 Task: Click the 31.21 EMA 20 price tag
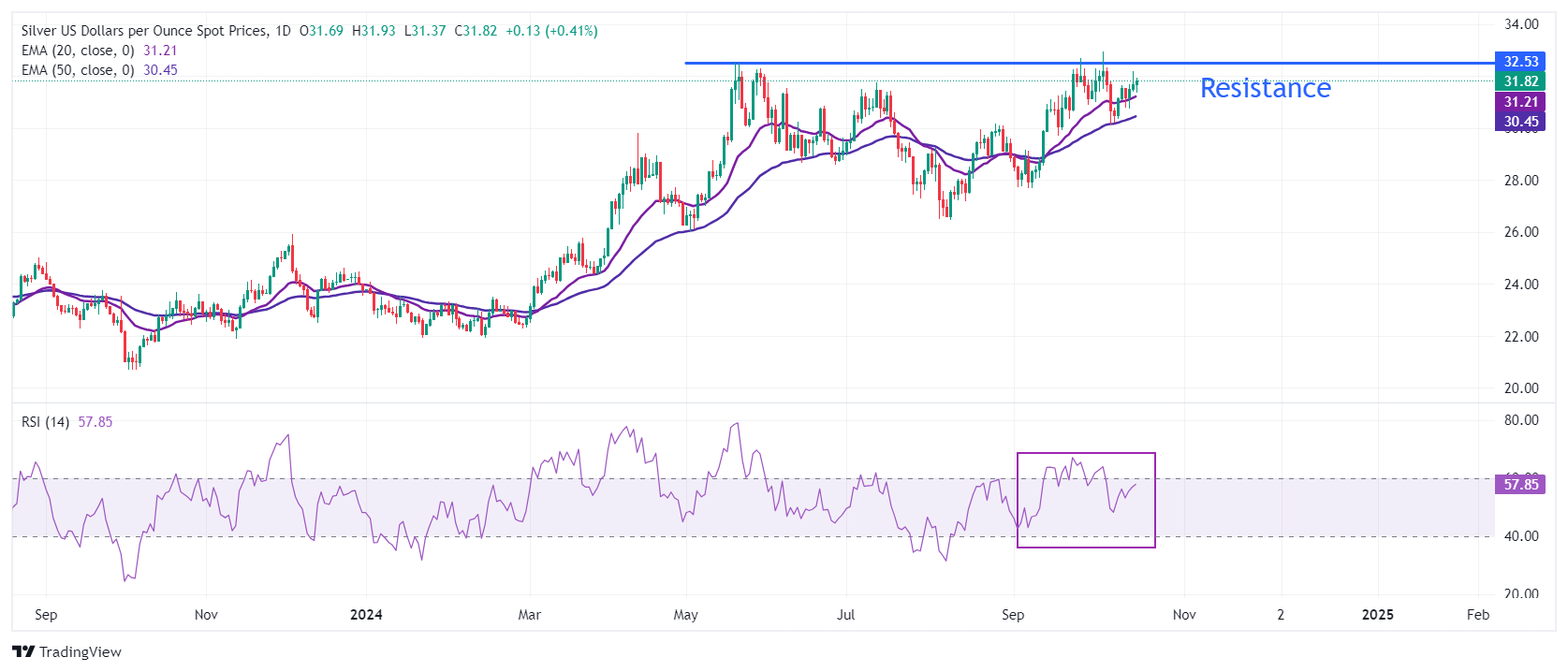pos(1520,102)
